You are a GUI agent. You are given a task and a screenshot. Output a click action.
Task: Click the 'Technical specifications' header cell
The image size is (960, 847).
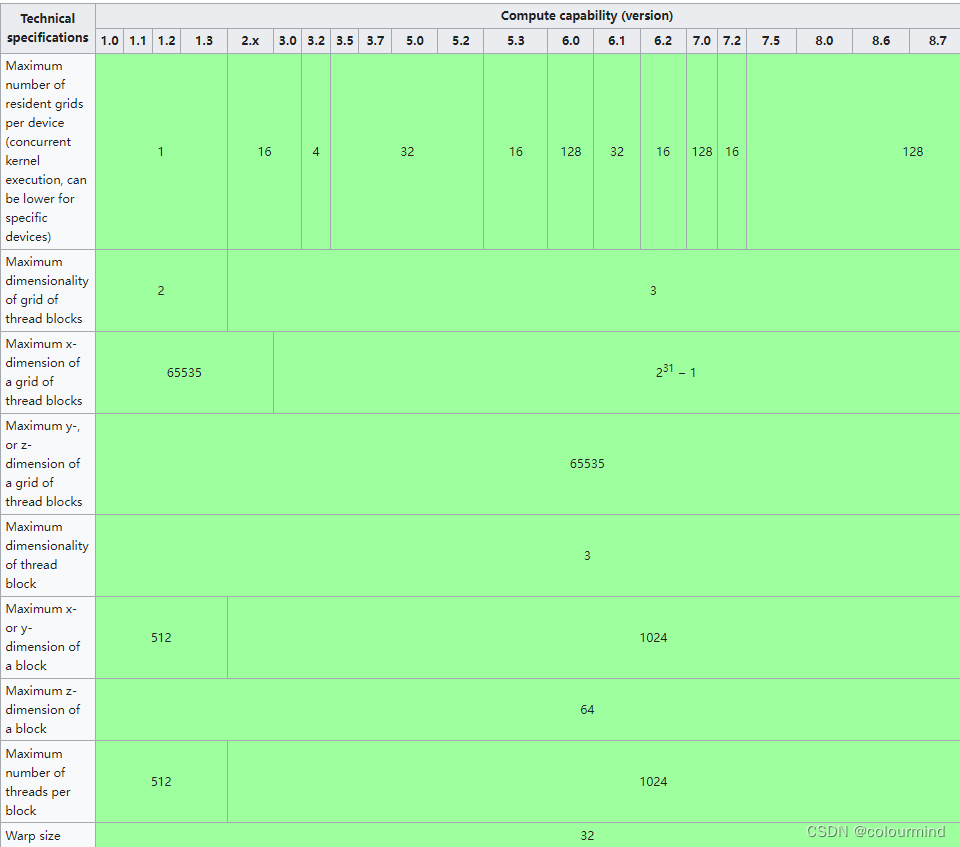click(48, 28)
